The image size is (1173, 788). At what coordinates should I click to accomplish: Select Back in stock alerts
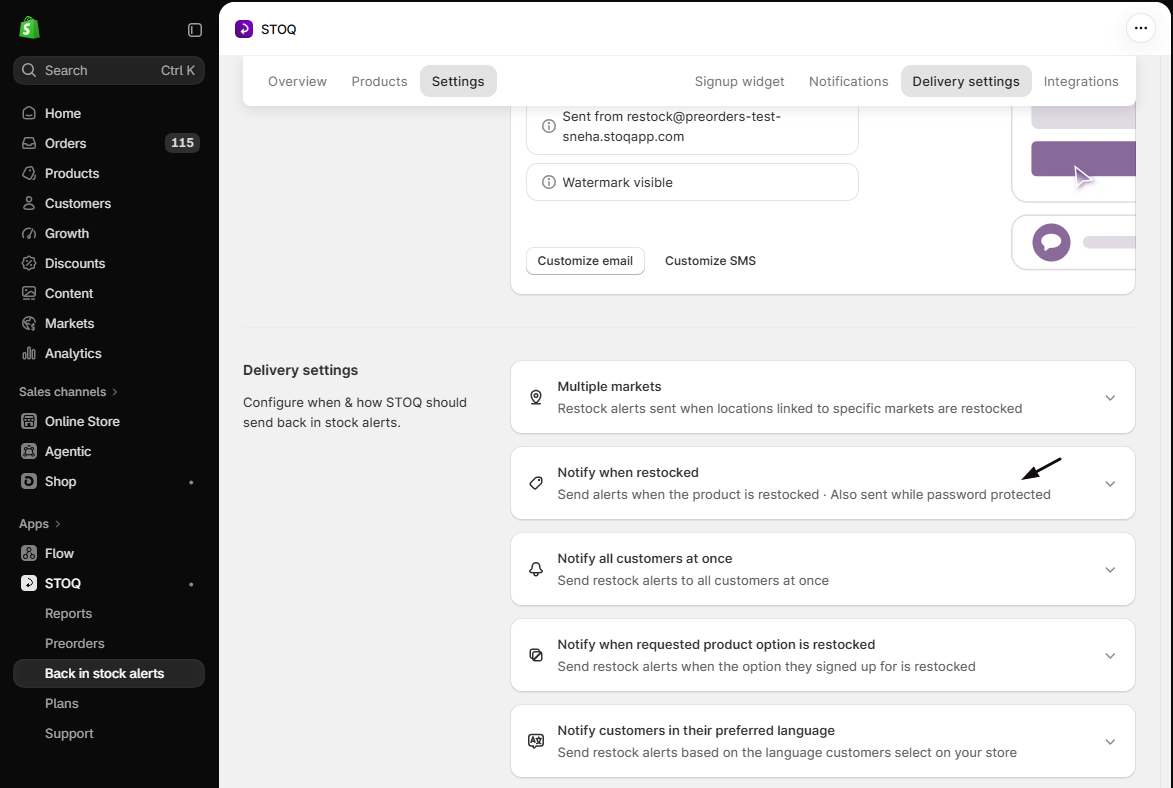(108, 673)
